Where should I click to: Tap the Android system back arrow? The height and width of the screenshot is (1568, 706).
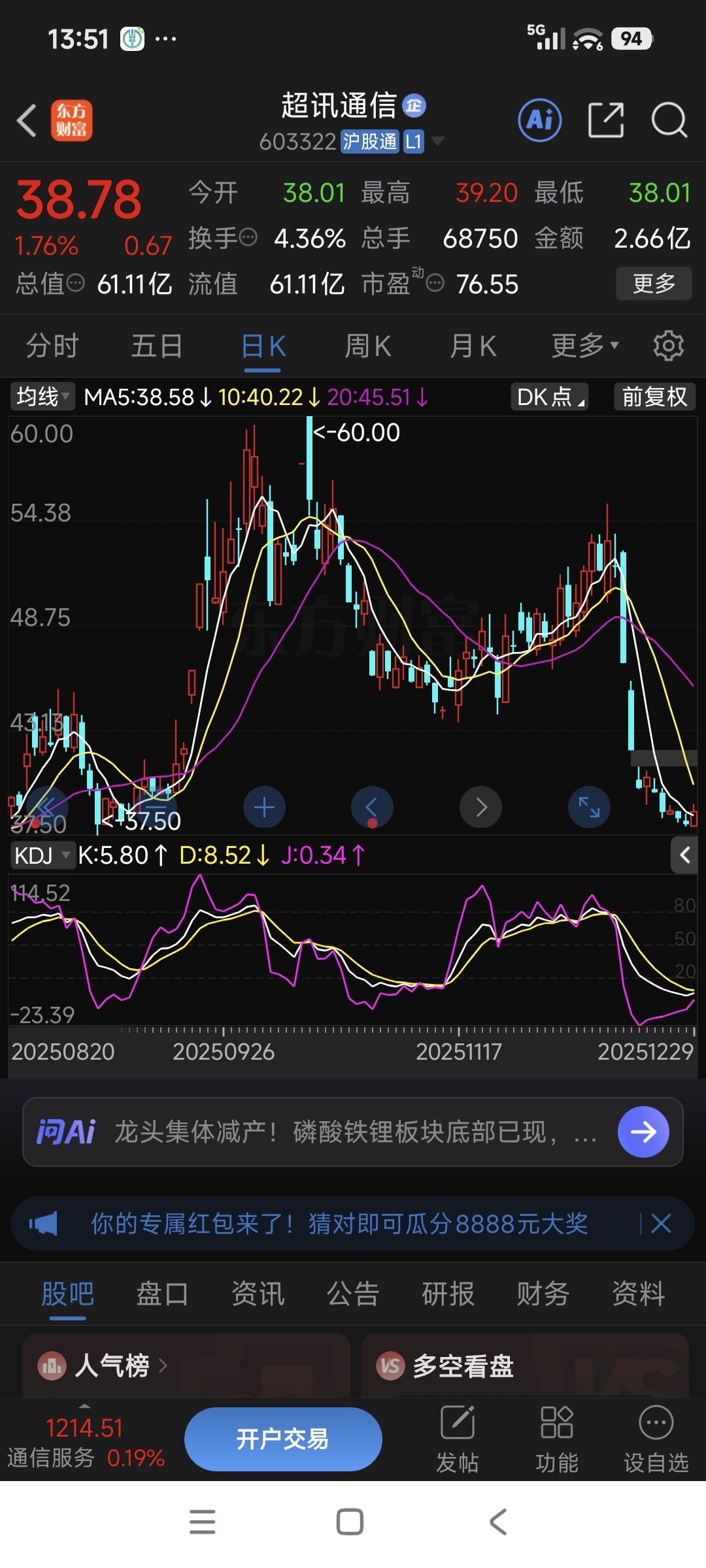click(498, 1522)
